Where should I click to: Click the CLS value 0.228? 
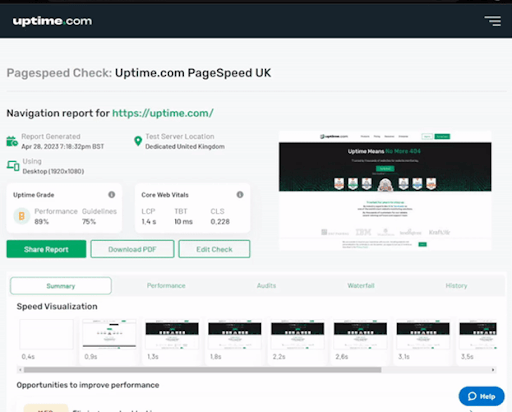pyautogui.click(x=220, y=222)
